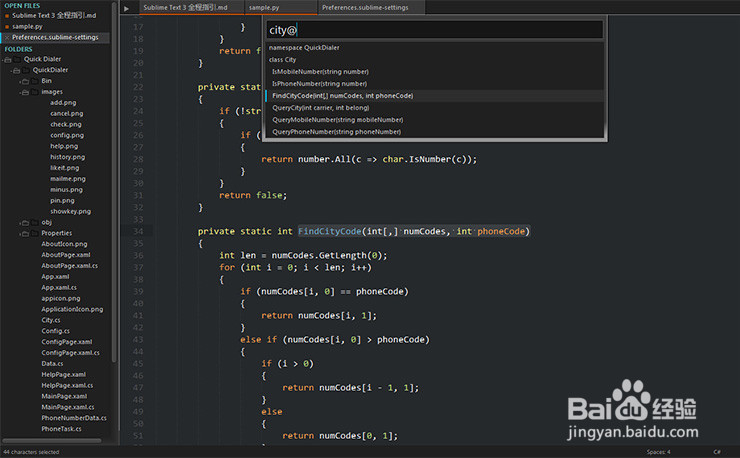Image resolution: width=740 pixels, height=458 pixels.
Task: Click unsaved marker beside the .md open file
Action: (x=7, y=16)
